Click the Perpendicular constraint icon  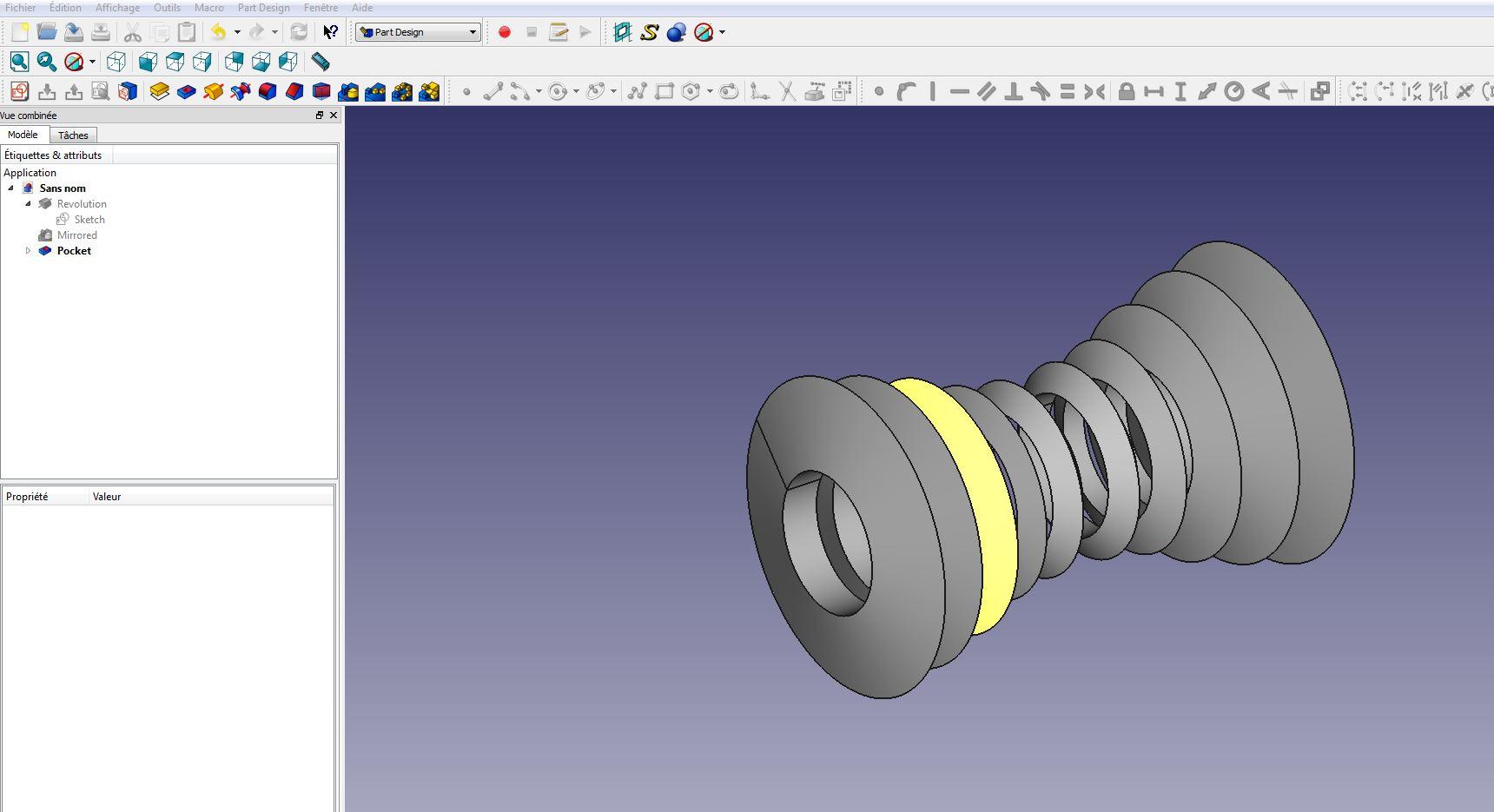[x=1013, y=91]
